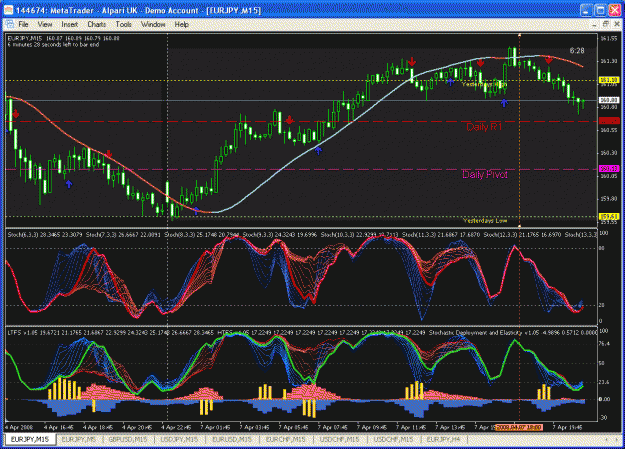Switch to the EURJPY,M15 chart tab
625x449 pixels.
click(x=29, y=439)
